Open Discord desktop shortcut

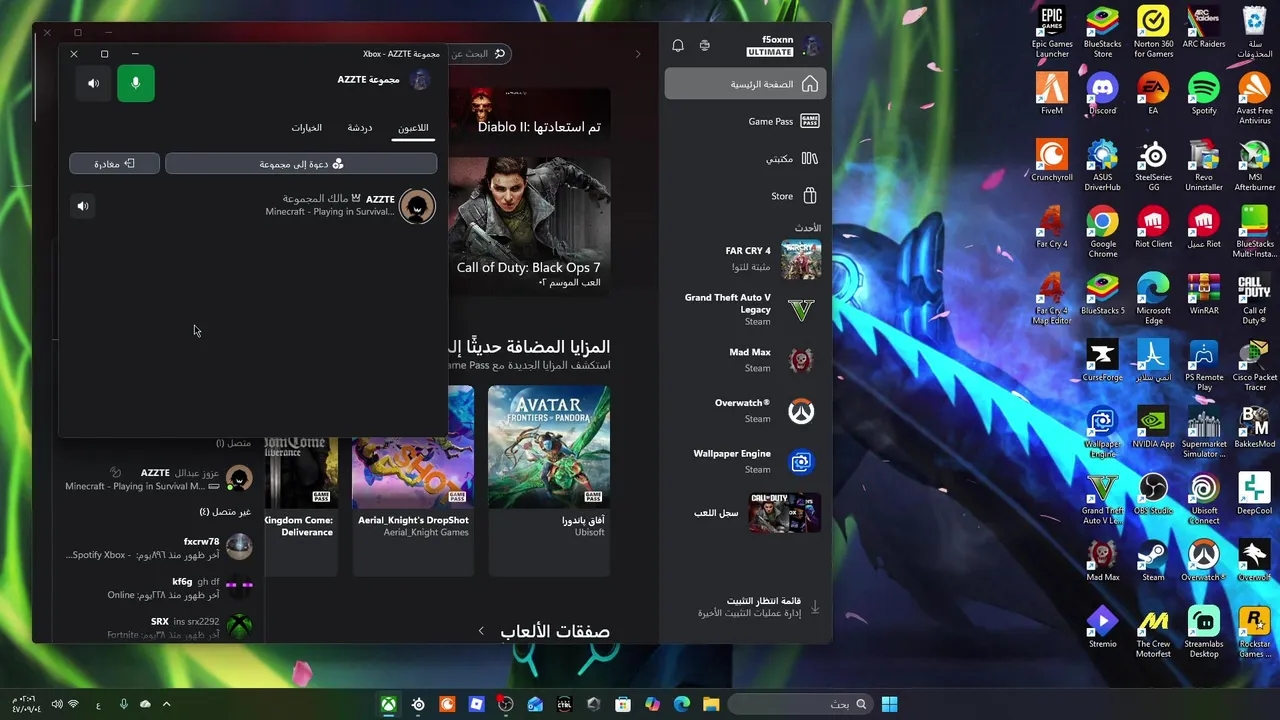coord(1103,94)
